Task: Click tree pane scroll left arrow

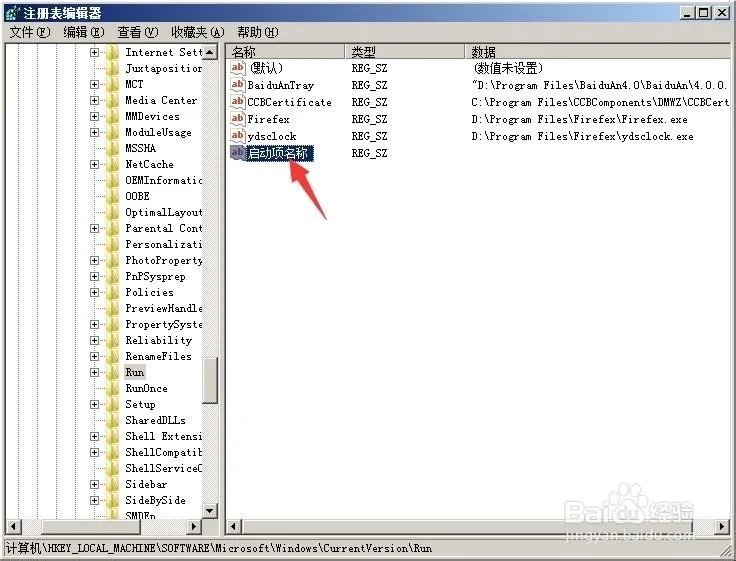Action: [13, 526]
